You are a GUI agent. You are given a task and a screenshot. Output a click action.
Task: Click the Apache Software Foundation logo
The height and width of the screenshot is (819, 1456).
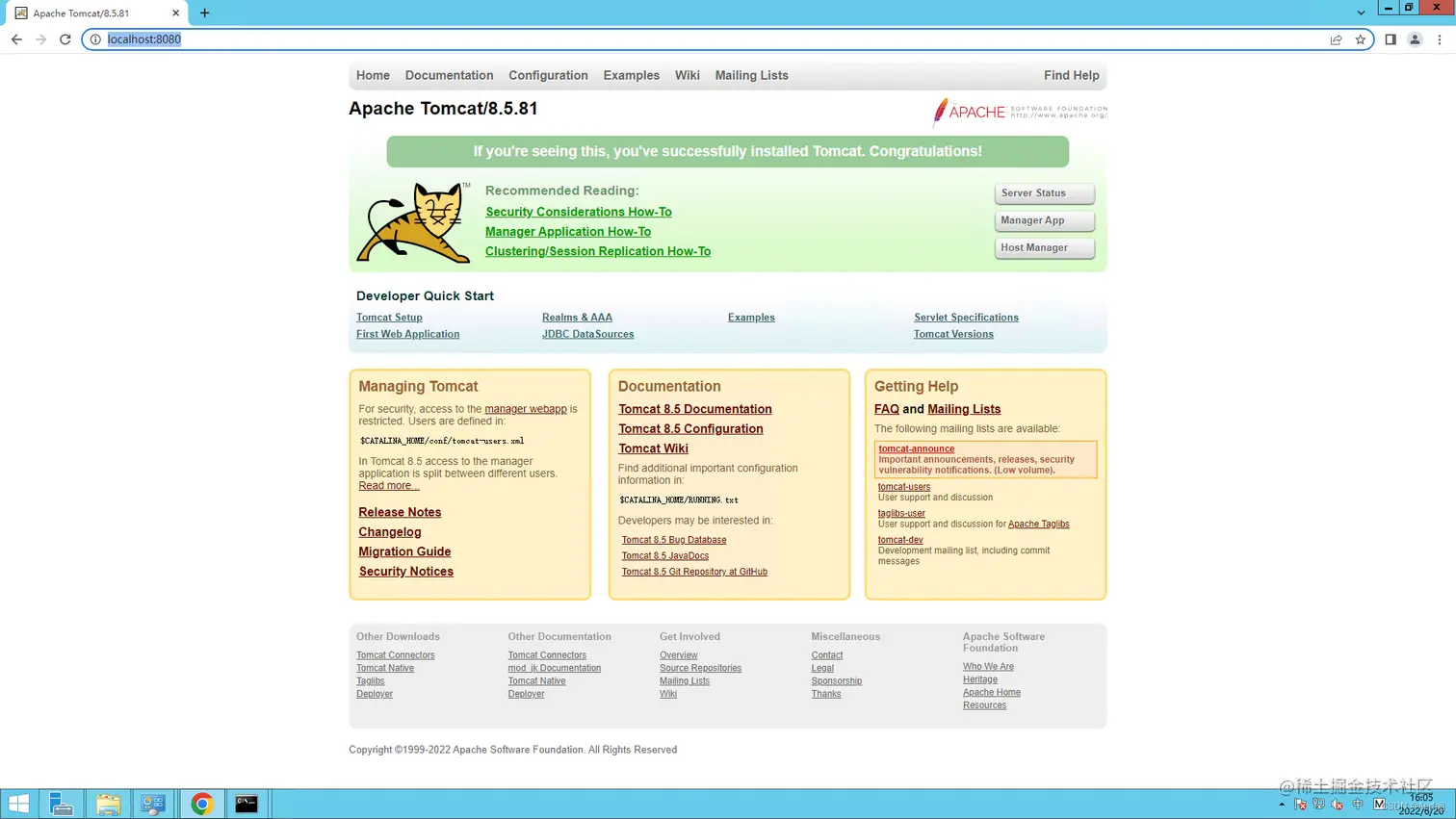[x=1020, y=112]
